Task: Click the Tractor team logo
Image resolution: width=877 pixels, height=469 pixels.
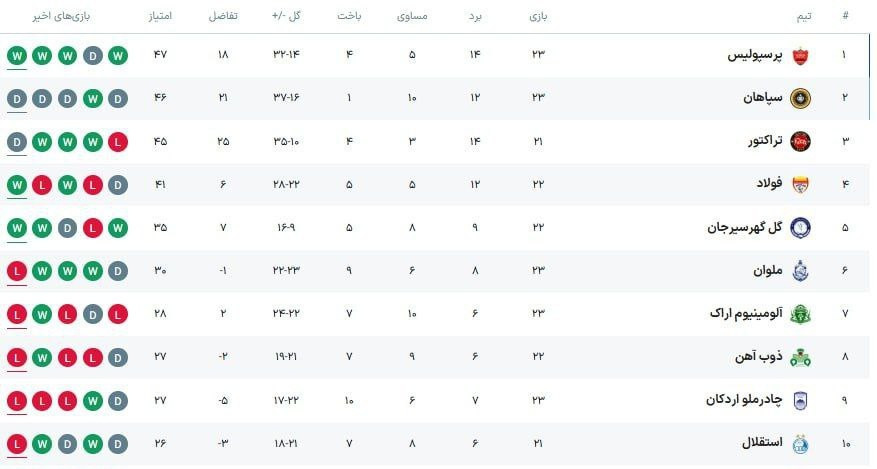Action: 800,141
